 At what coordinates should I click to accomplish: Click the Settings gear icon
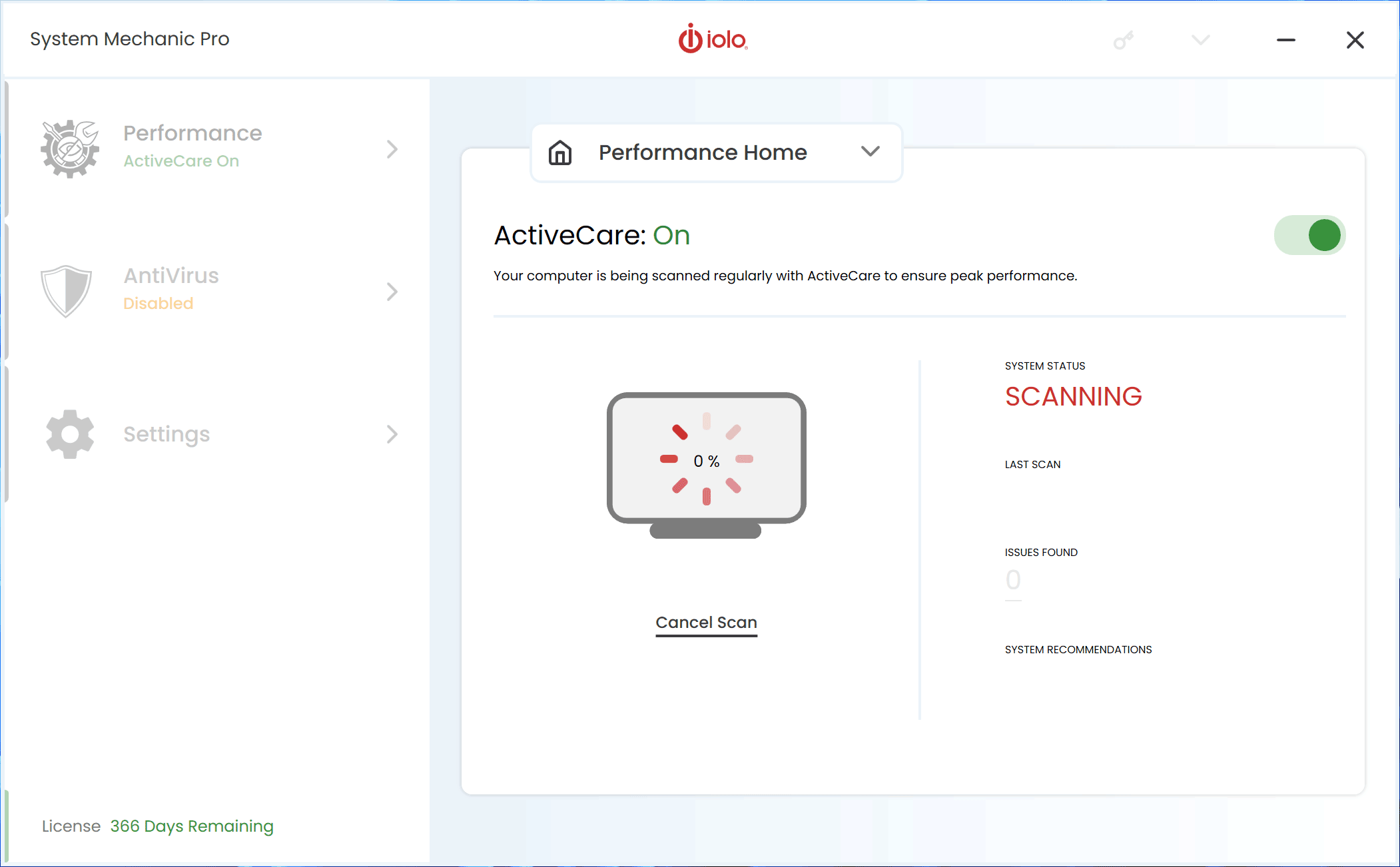68,434
